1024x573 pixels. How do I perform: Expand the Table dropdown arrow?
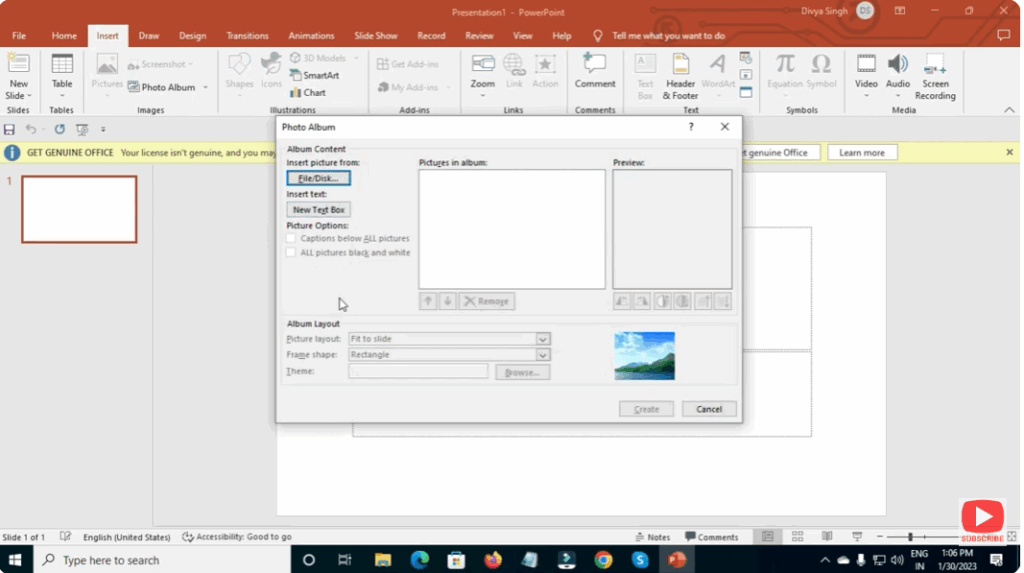click(x=62, y=96)
